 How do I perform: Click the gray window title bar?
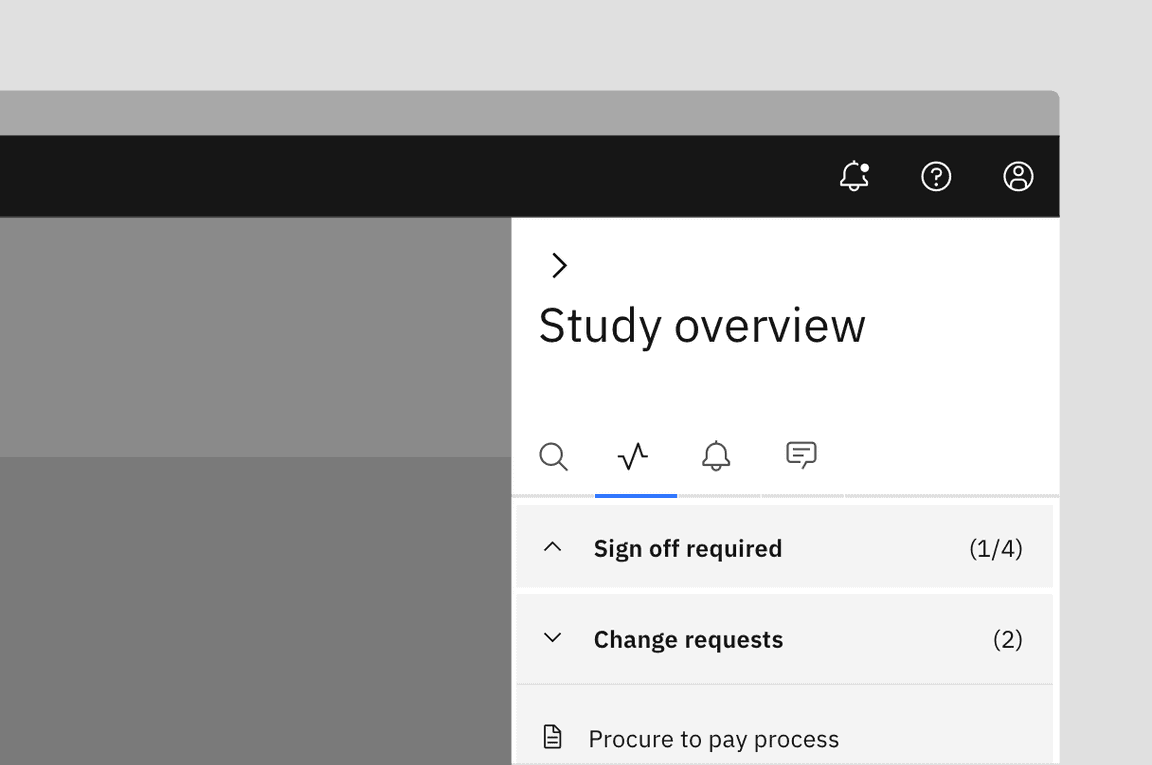point(500,113)
